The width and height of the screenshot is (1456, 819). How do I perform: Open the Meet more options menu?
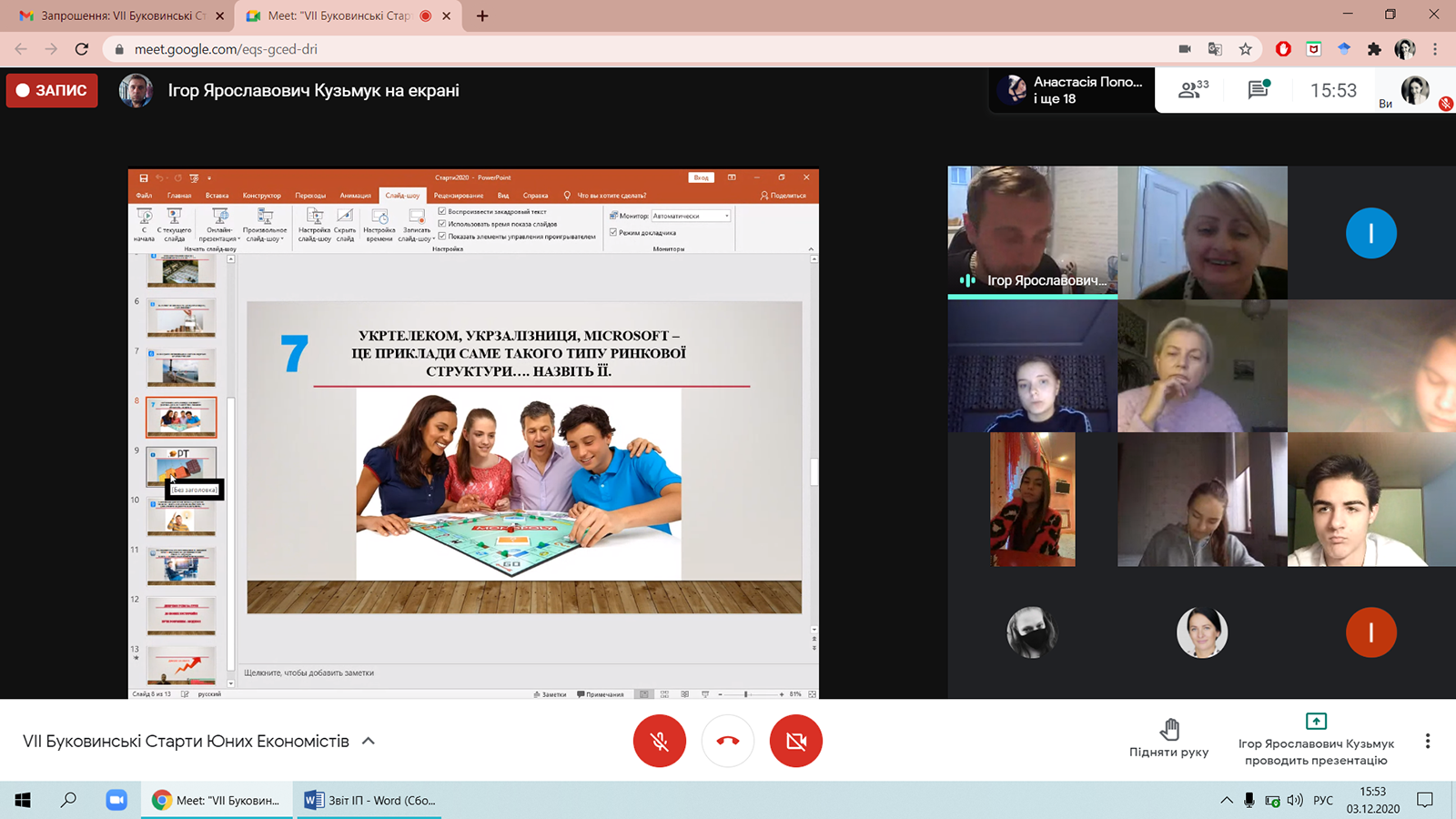[1428, 741]
